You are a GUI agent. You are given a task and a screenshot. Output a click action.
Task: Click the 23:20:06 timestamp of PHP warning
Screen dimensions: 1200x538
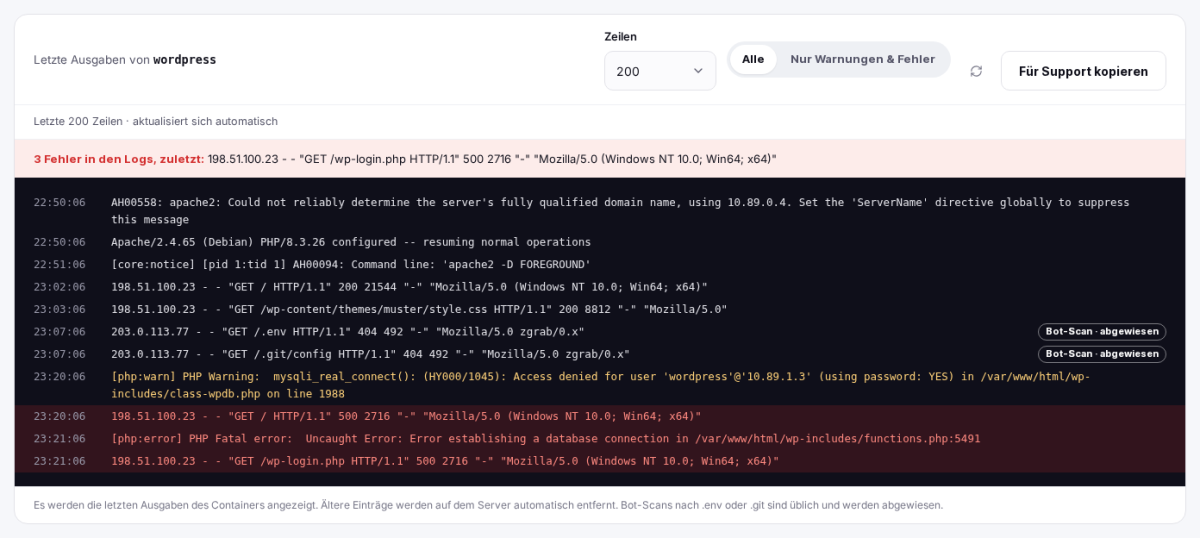[x=60, y=376]
